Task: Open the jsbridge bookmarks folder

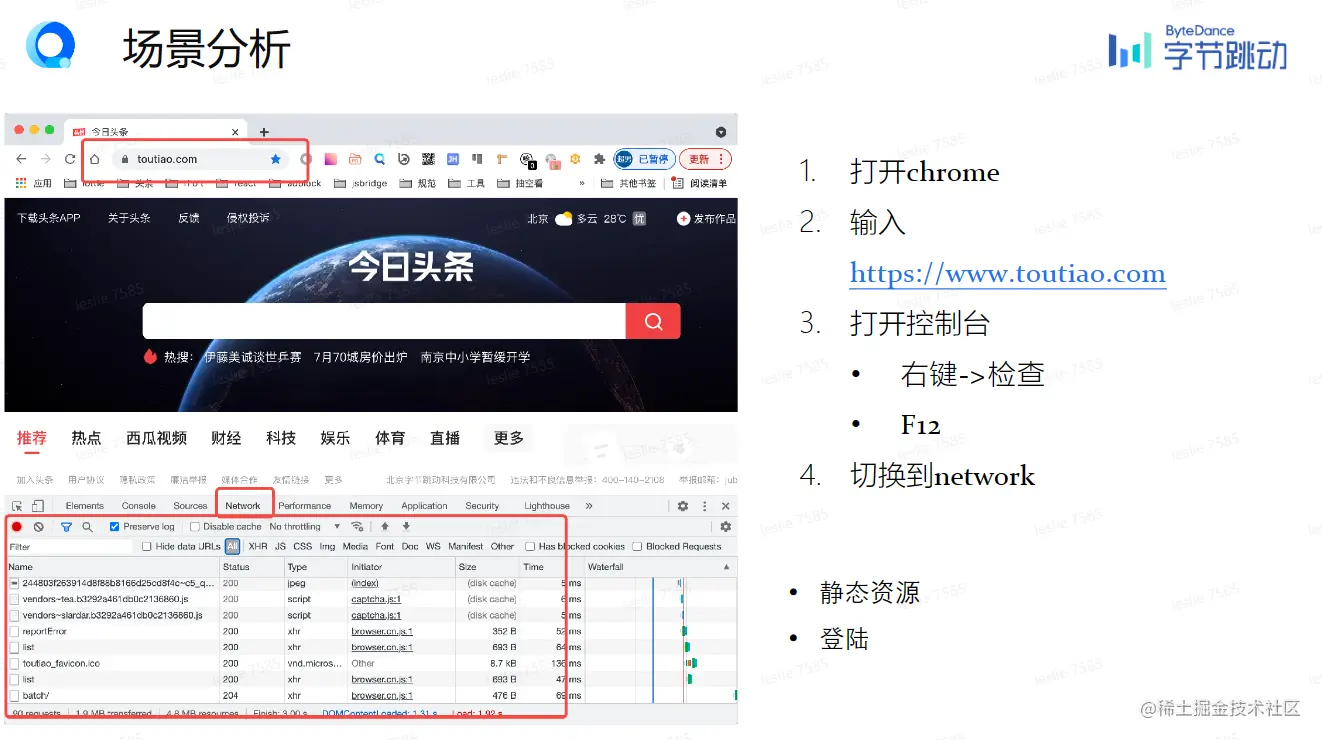Action: (x=362, y=183)
